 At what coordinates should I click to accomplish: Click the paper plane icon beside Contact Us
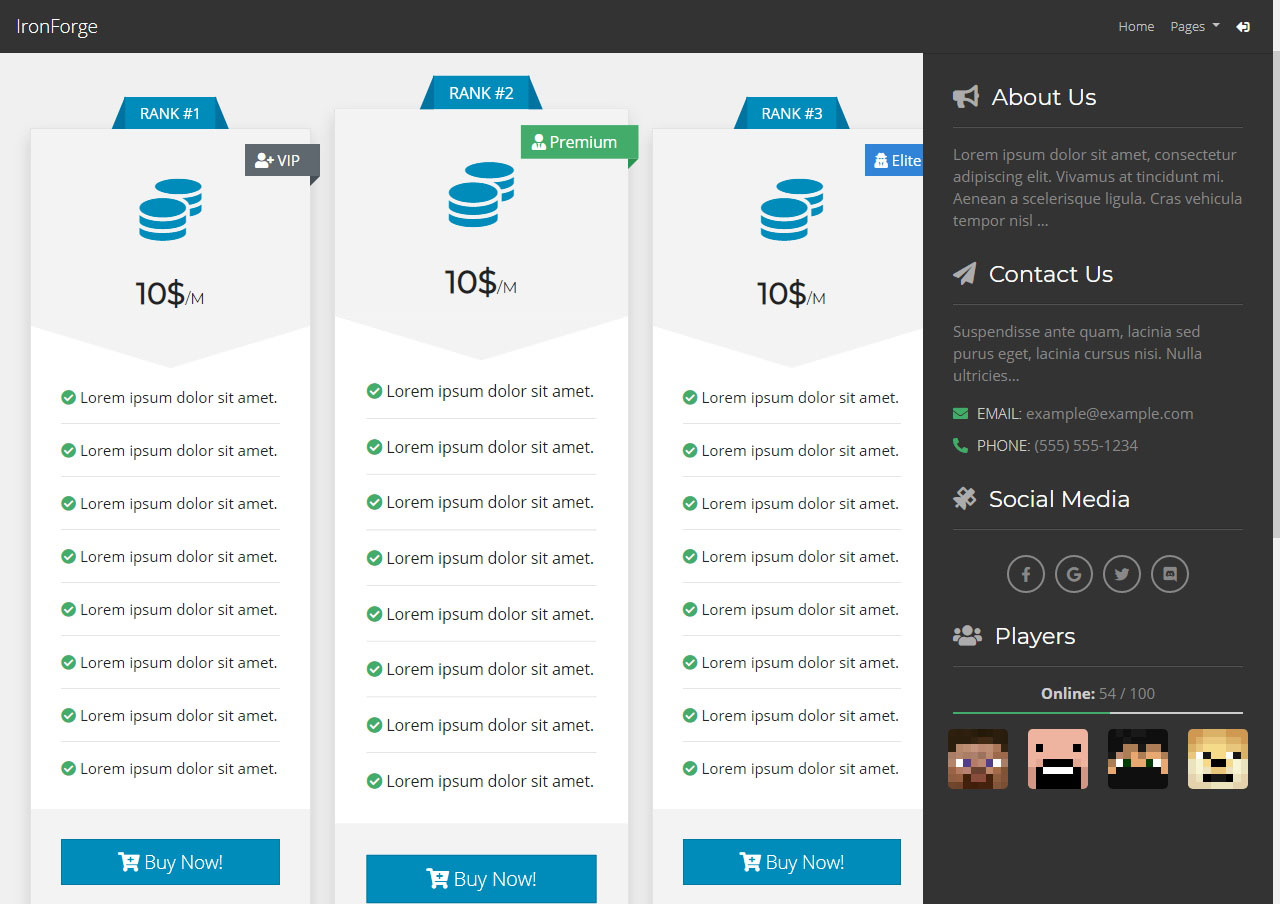coord(964,274)
